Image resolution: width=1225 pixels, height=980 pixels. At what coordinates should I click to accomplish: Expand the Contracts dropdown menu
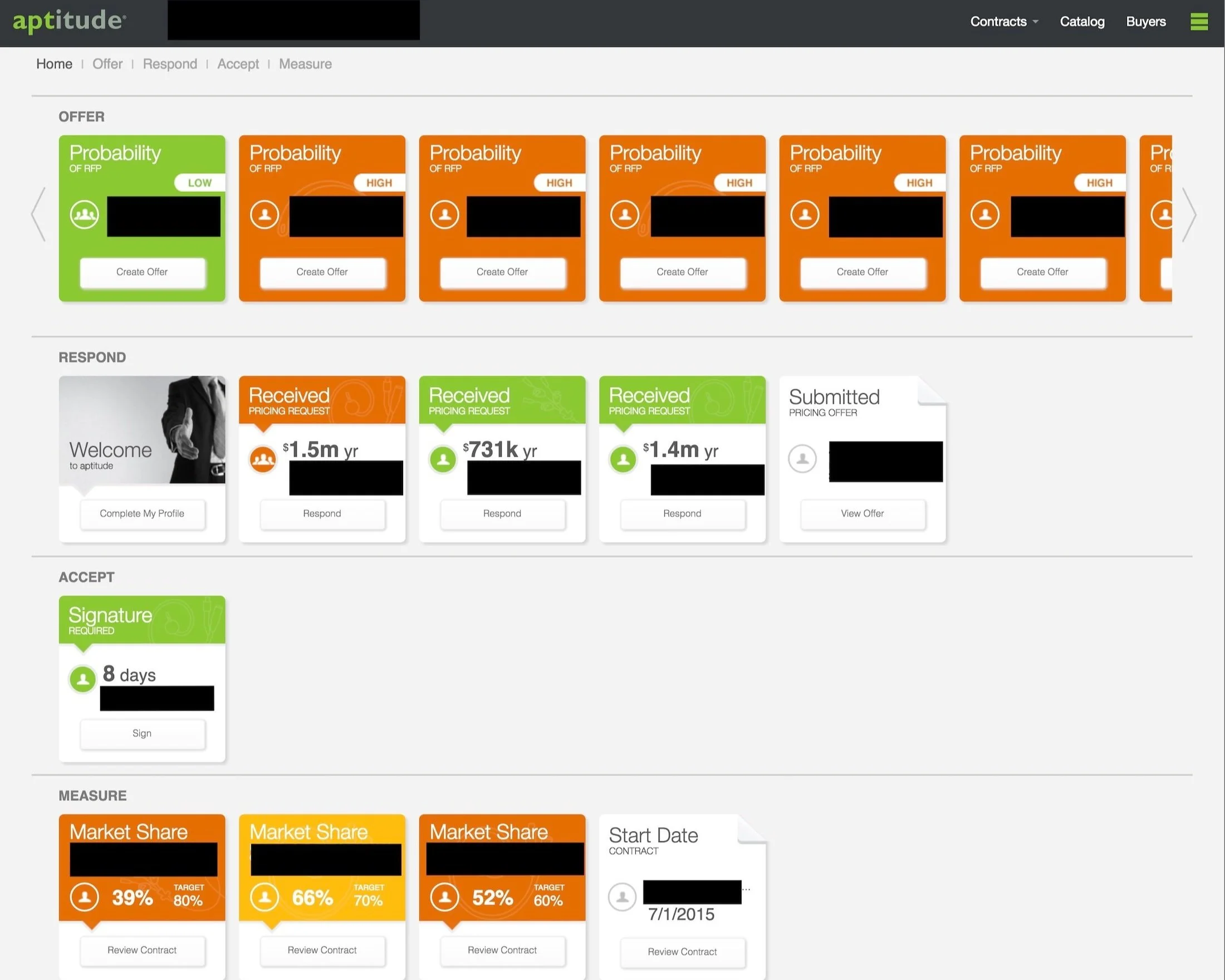1004,22
